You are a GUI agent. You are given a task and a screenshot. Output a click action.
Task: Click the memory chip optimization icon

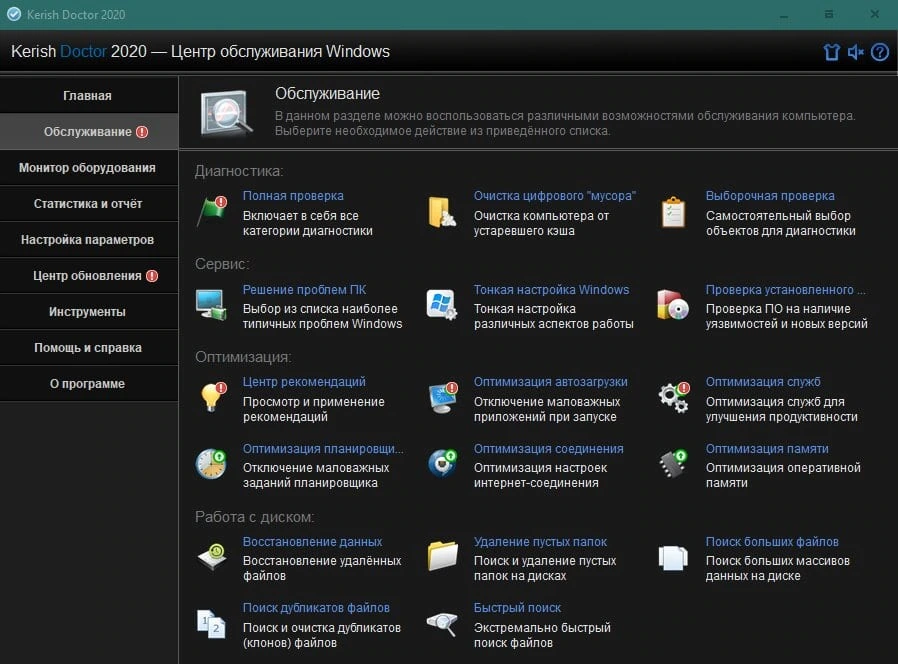tap(673, 464)
